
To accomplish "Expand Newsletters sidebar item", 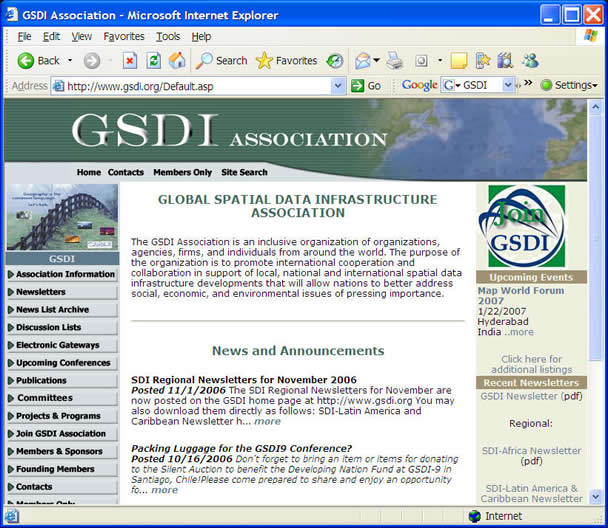I will [62, 292].
